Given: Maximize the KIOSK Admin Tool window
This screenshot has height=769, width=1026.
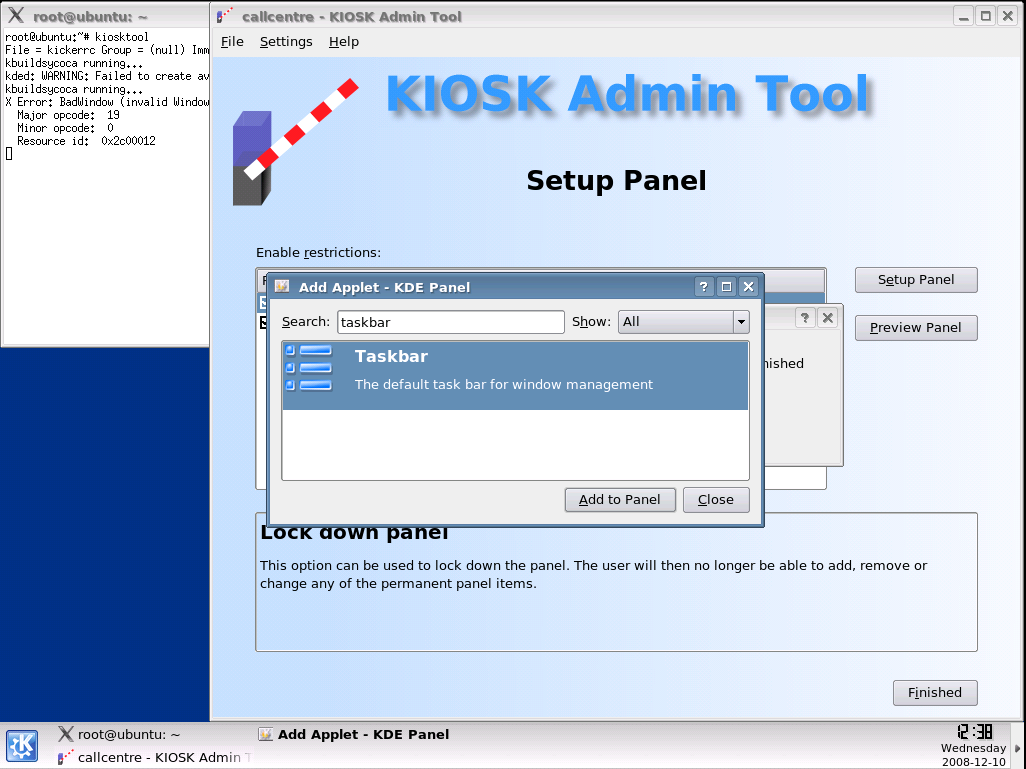Looking at the screenshot, I should (985, 16).
